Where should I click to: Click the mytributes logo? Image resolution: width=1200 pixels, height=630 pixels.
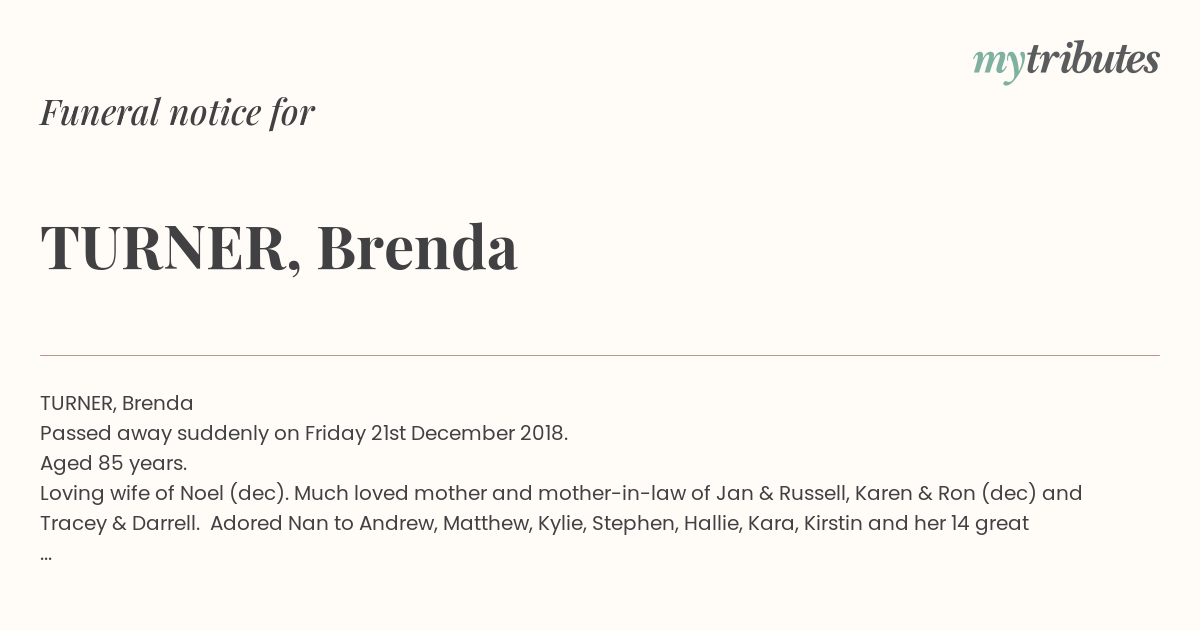(x=1066, y=61)
